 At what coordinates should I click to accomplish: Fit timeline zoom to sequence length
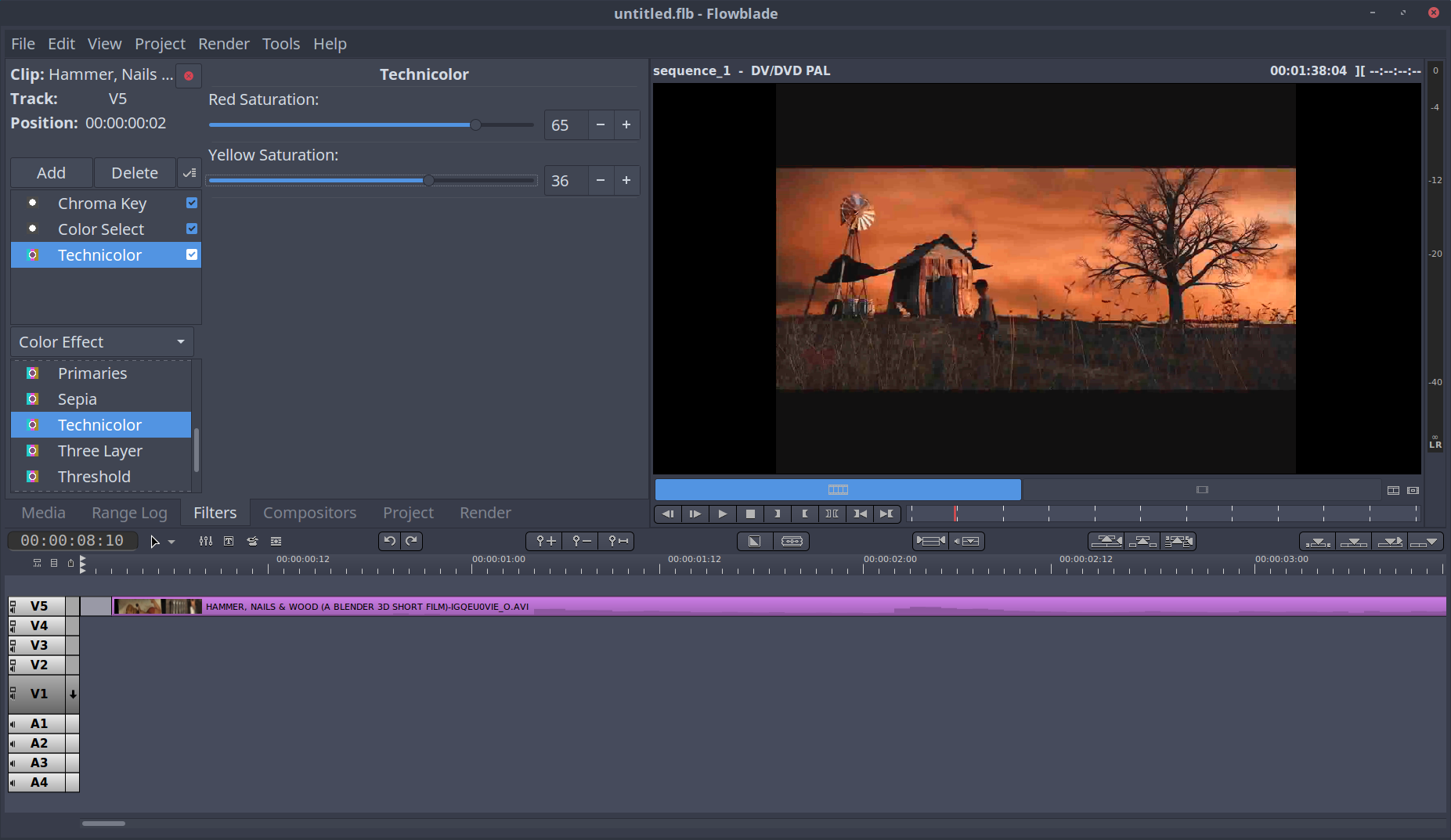(x=616, y=541)
